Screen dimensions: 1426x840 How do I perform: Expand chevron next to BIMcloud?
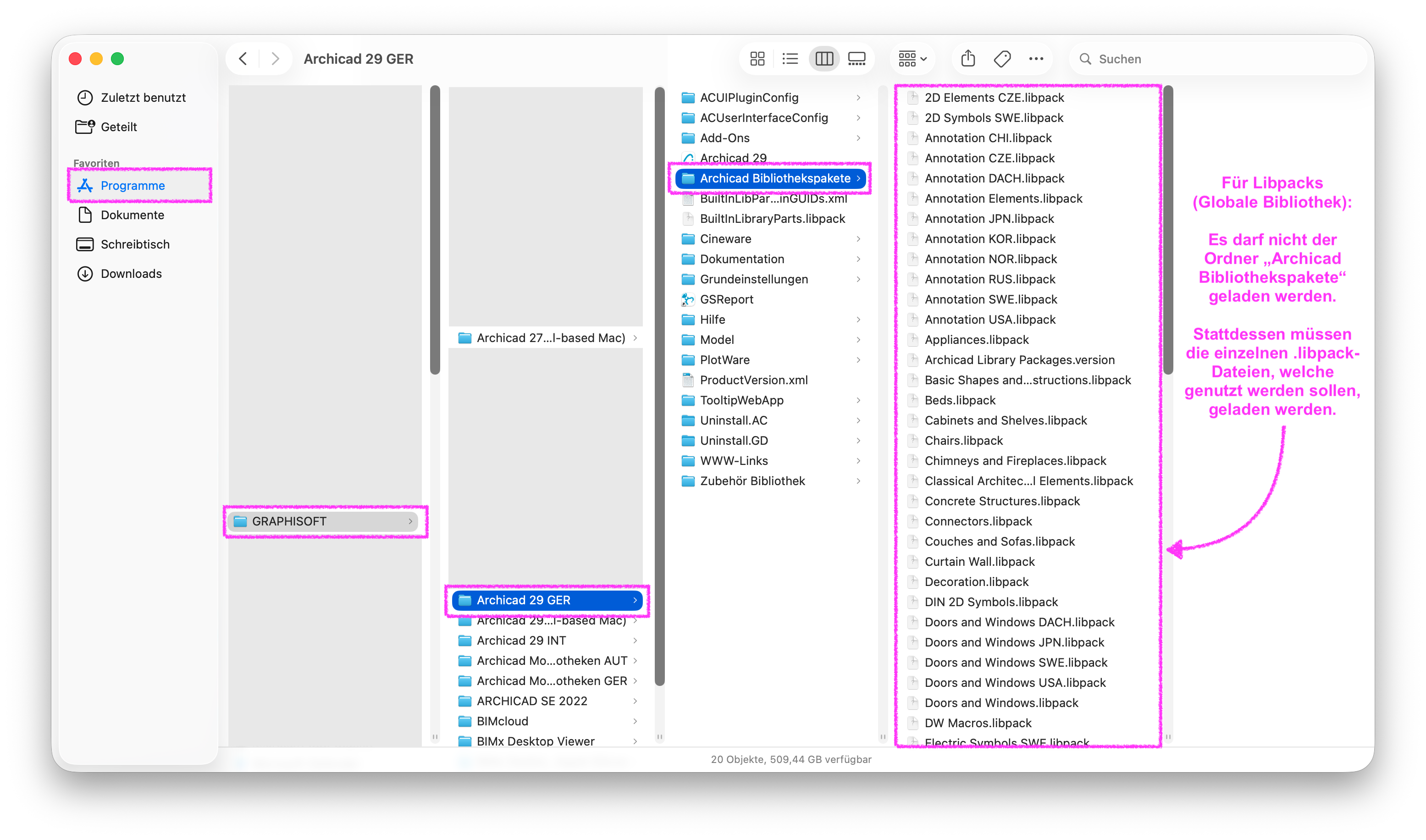pyautogui.click(x=635, y=721)
